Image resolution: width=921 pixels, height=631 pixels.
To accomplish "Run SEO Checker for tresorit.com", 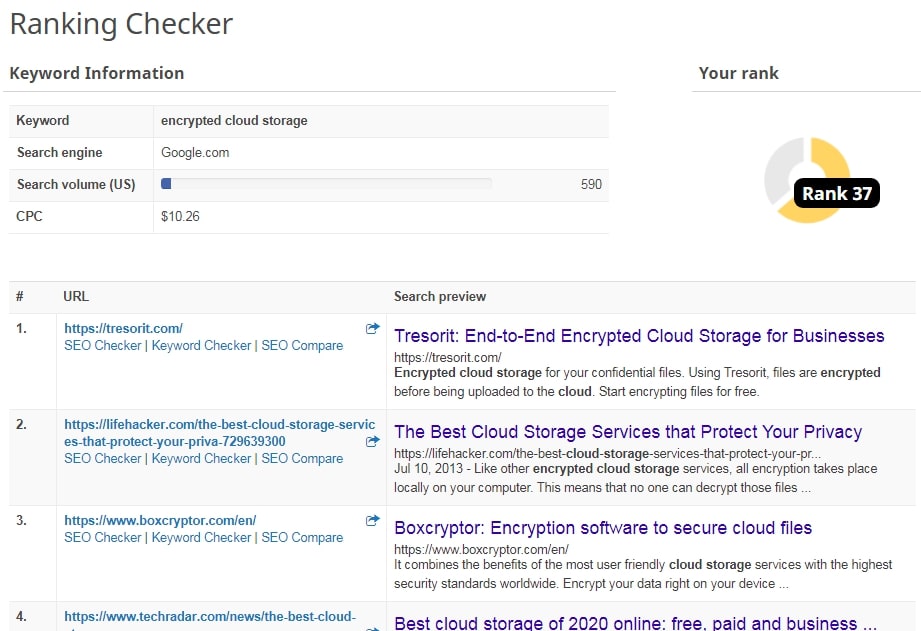I will coord(103,345).
